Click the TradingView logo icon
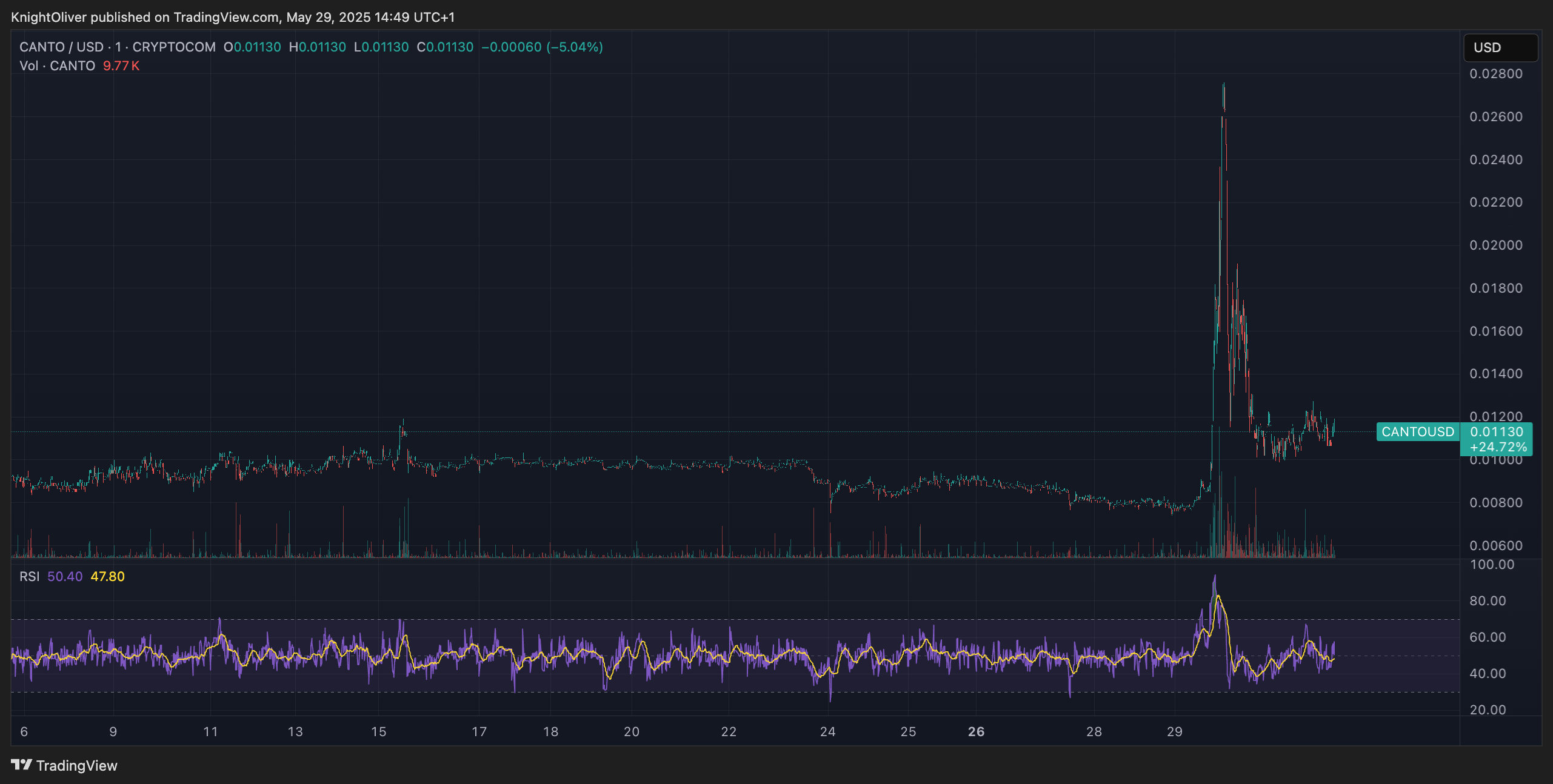 tap(21, 765)
